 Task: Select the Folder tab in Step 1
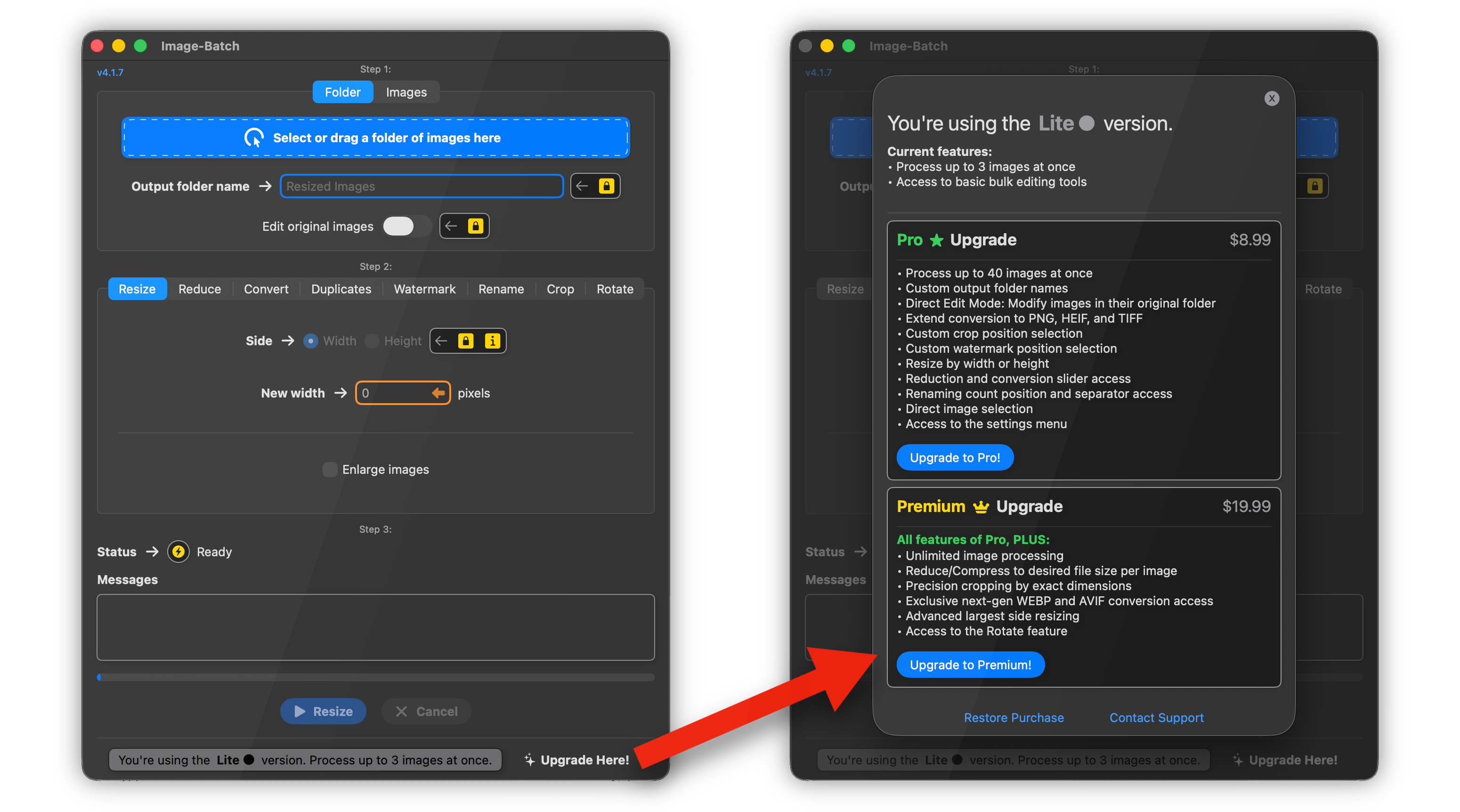point(342,92)
